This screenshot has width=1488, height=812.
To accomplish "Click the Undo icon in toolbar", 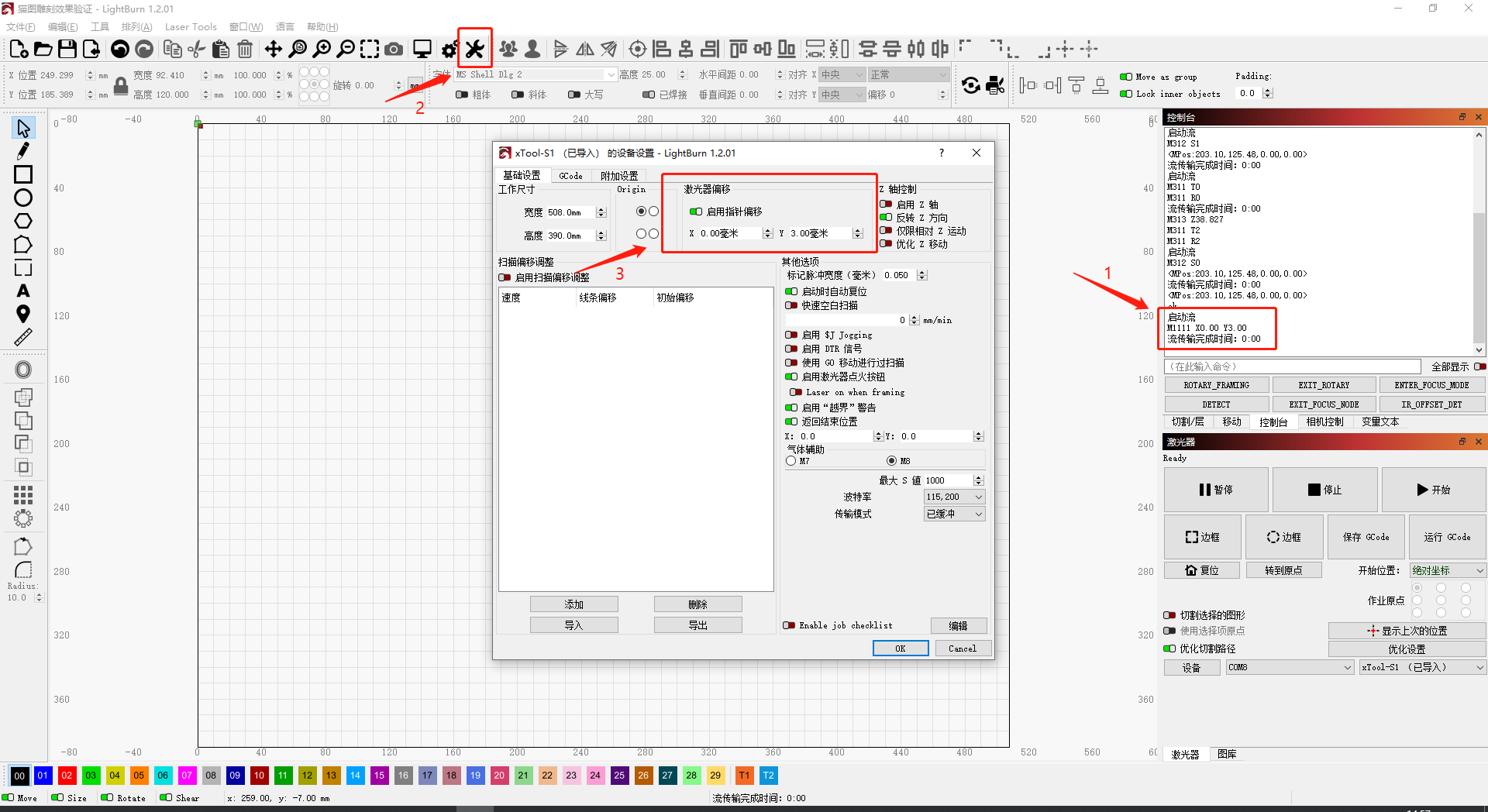I will click(120, 49).
